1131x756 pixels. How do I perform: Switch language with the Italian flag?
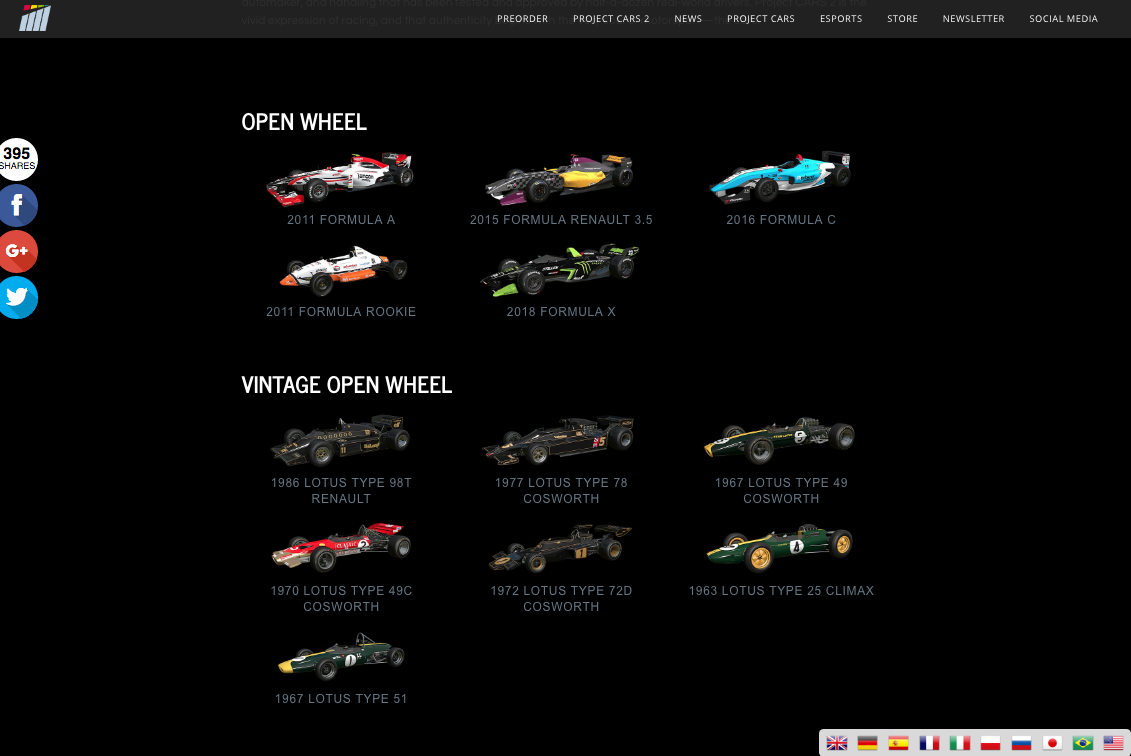[x=959, y=743]
